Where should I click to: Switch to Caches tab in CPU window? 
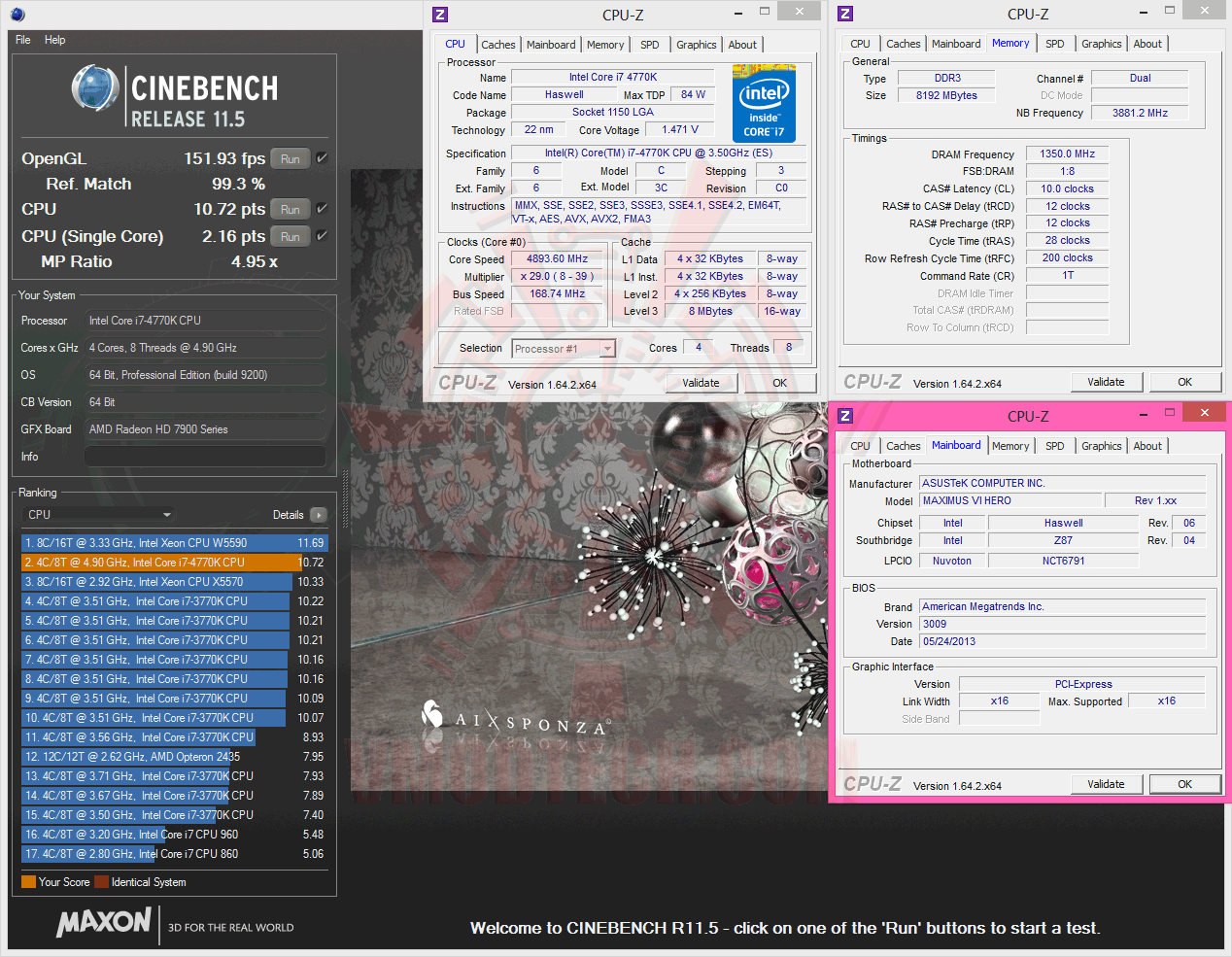tap(498, 45)
